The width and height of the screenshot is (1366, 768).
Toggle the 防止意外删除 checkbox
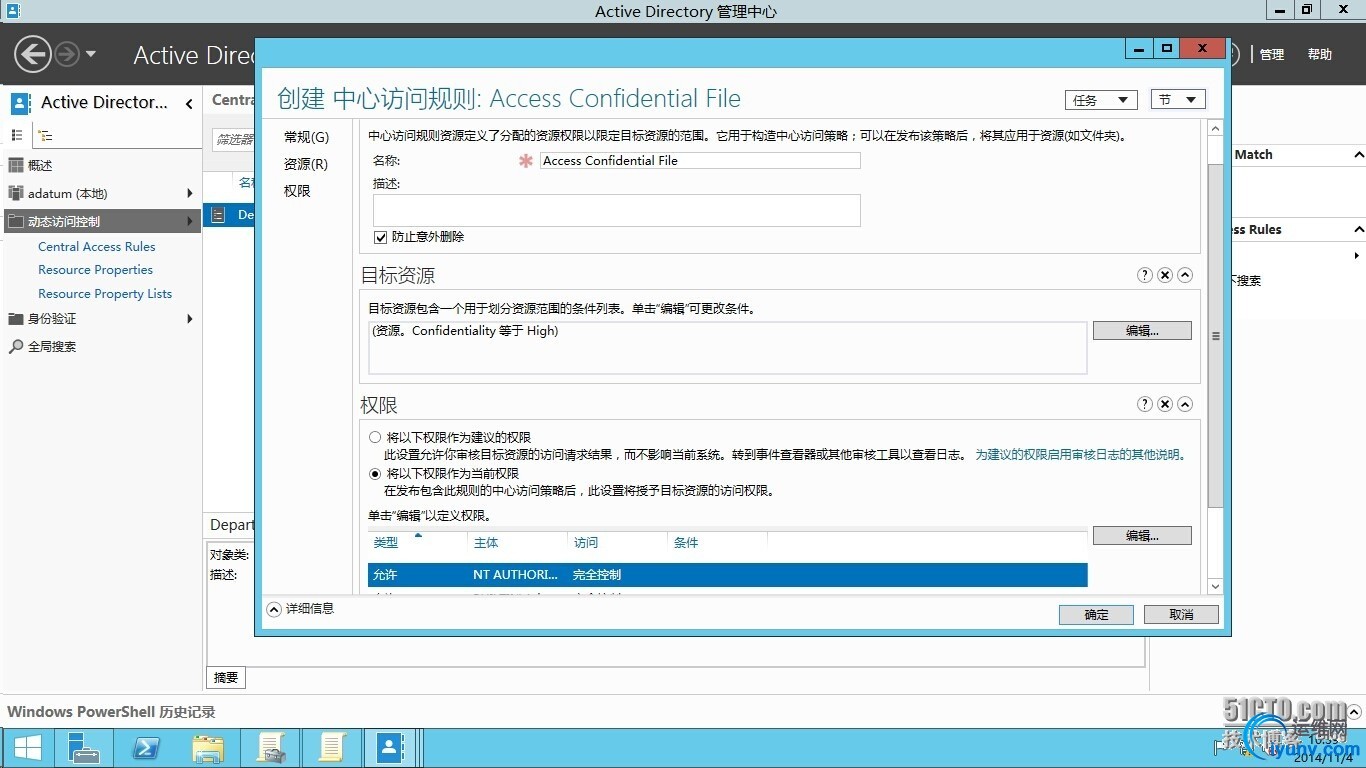pyautogui.click(x=380, y=237)
